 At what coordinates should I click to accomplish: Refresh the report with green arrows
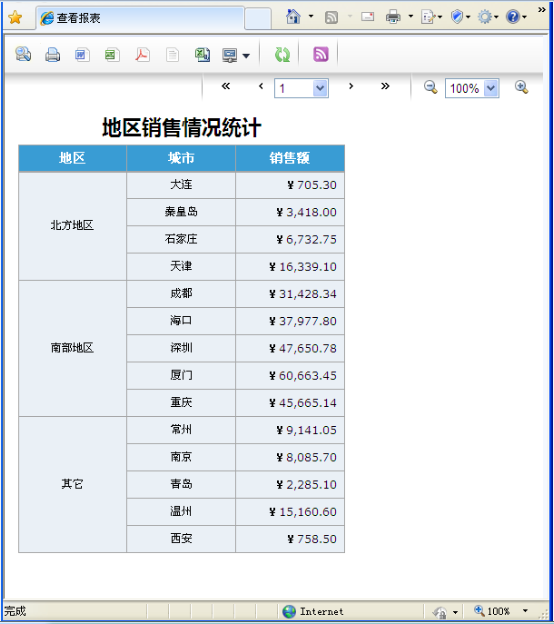[x=282, y=55]
